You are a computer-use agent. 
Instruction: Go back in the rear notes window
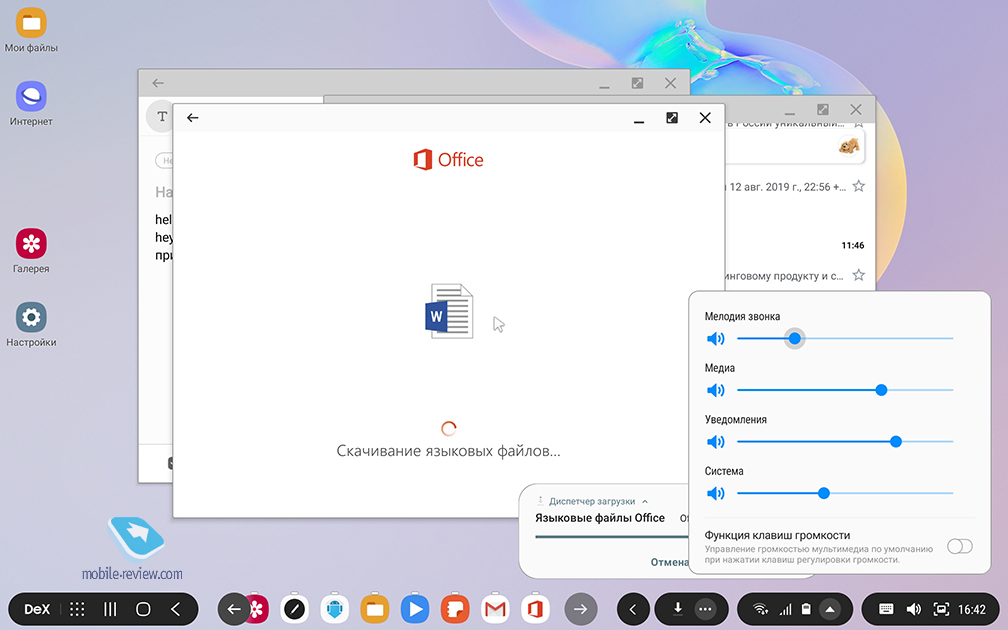tap(158, 83)
